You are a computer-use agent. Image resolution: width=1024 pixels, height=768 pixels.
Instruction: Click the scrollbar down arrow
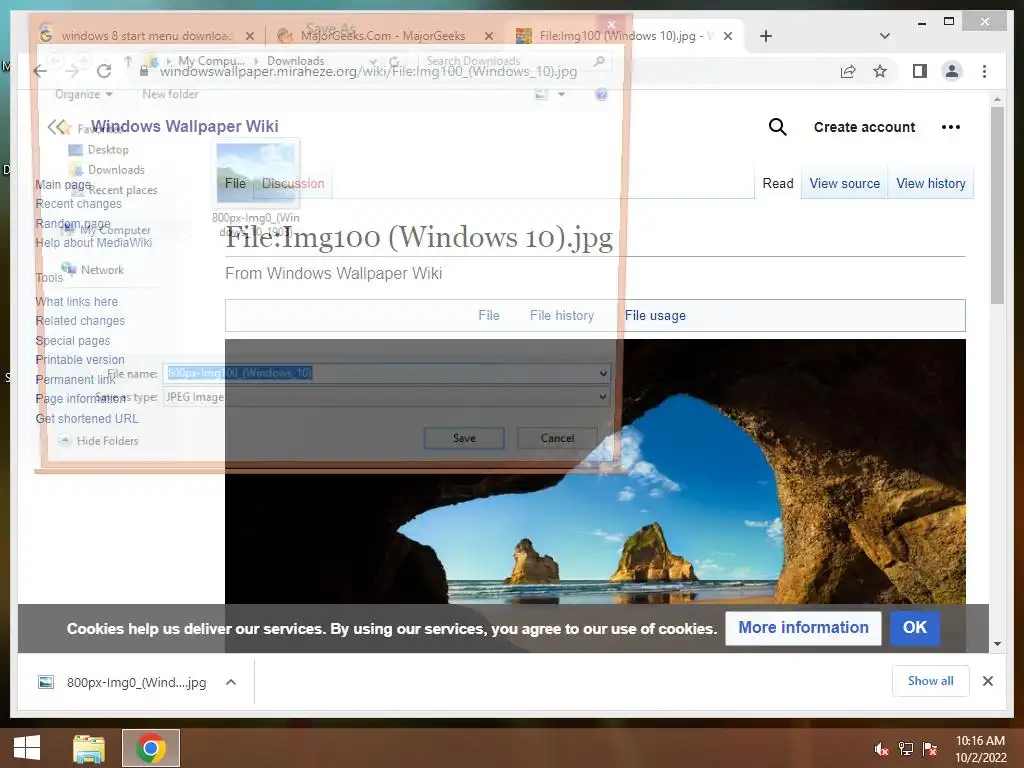tap(997, 644)
